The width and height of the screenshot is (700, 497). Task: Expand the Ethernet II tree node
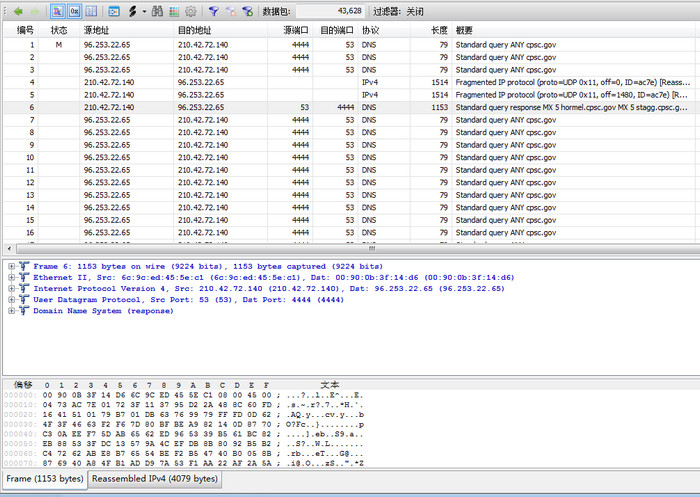point(11,278)
